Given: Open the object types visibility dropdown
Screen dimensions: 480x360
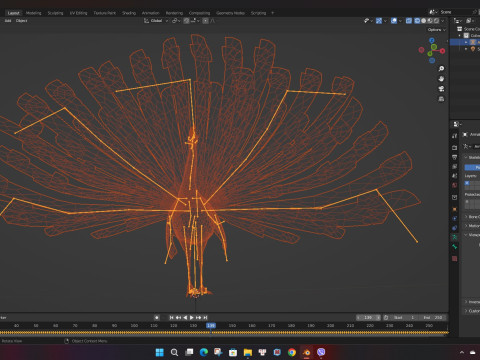Looking at the screenshot, I should point(368,21).
